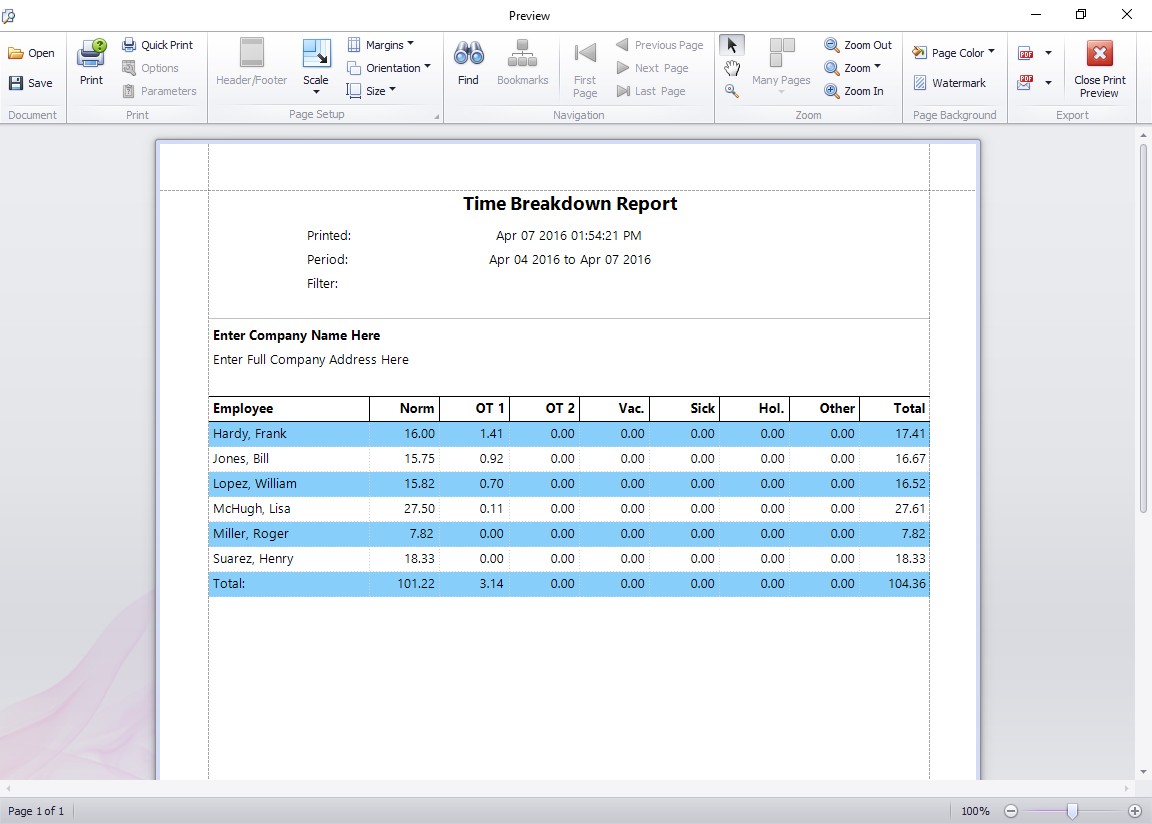Close Print Preview
Image resolution: width=1152 pixels, height=824 pixels.
1100,68
